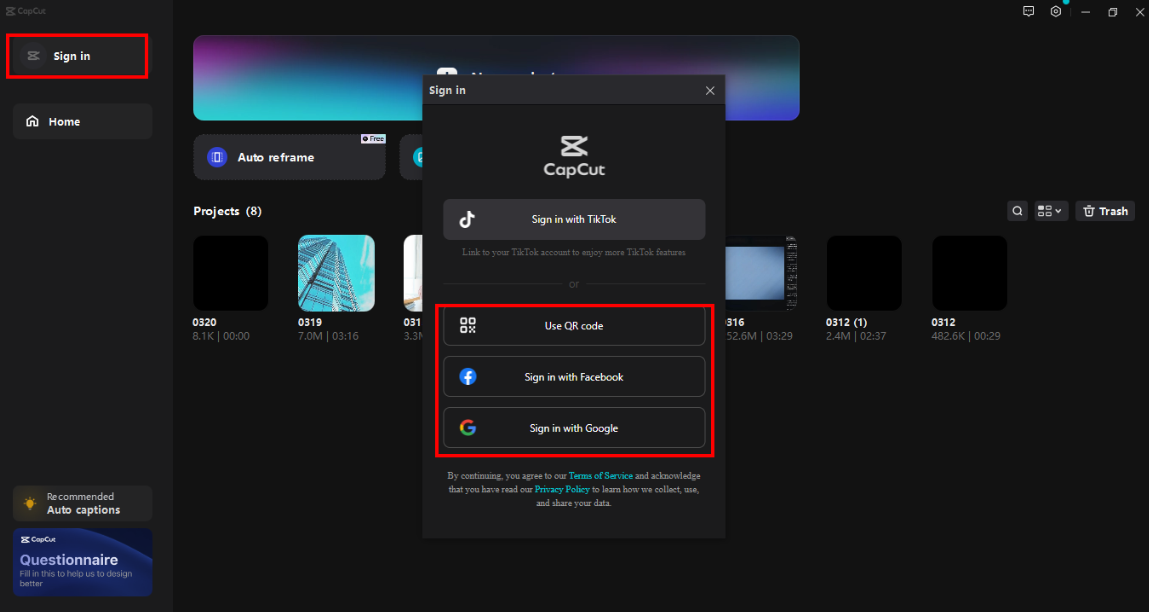Screen dimensions: 1149x612
Task: Expand the project view layout dropdown
Action: pyautogui.click(x=1051, y=211)
